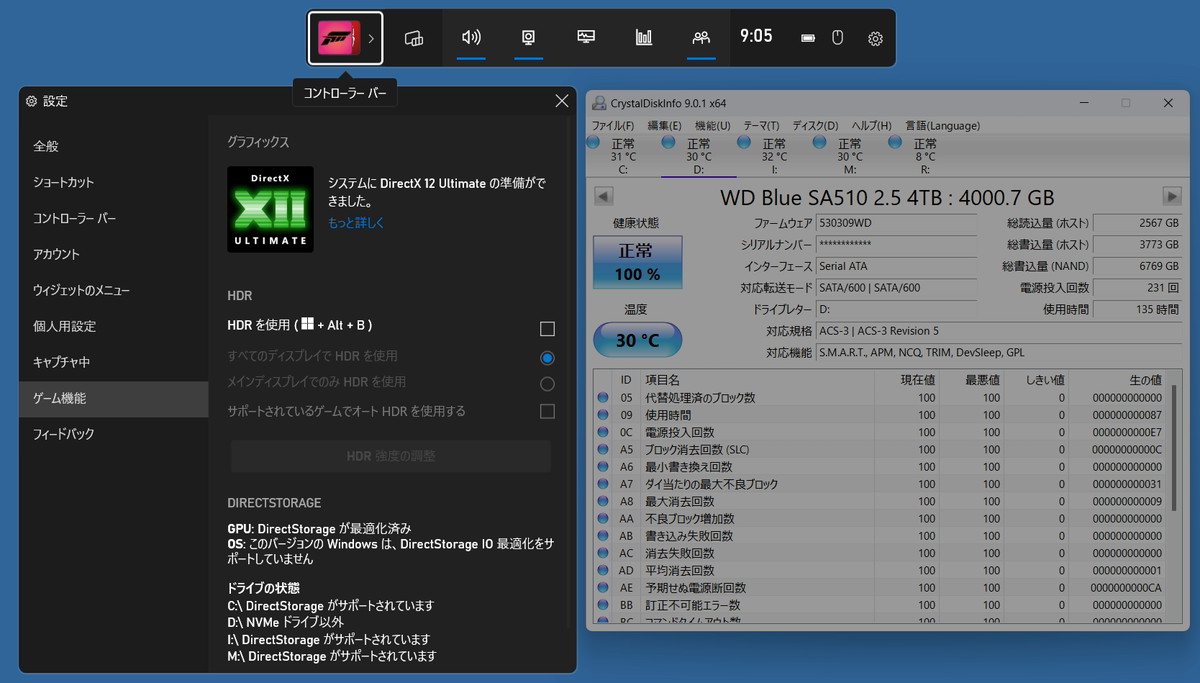This screenshot has width=1200, height=683.
Task: Open the テーマ(T) menu
Action: [761, 126]
